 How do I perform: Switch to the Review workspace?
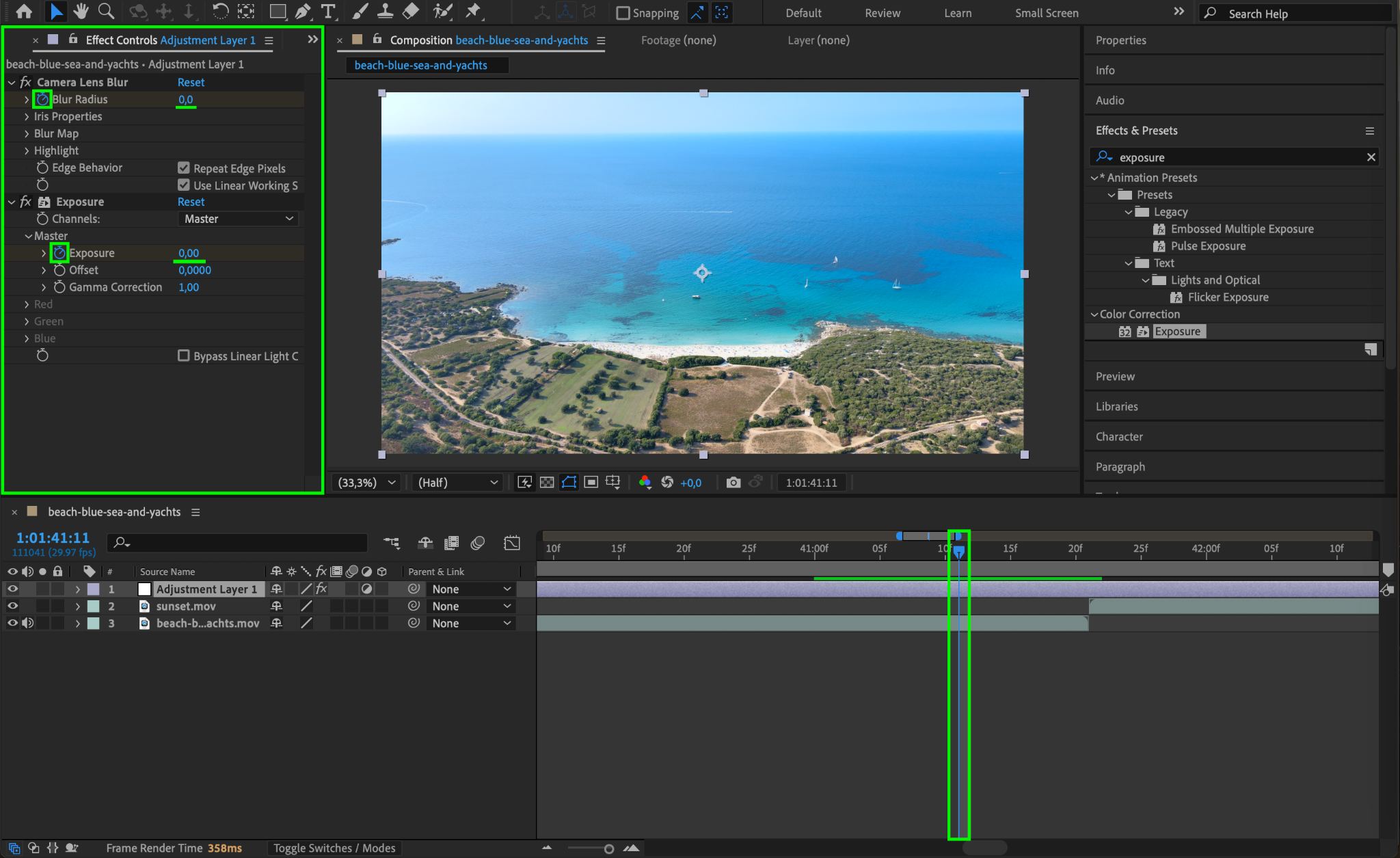point(882,13)
